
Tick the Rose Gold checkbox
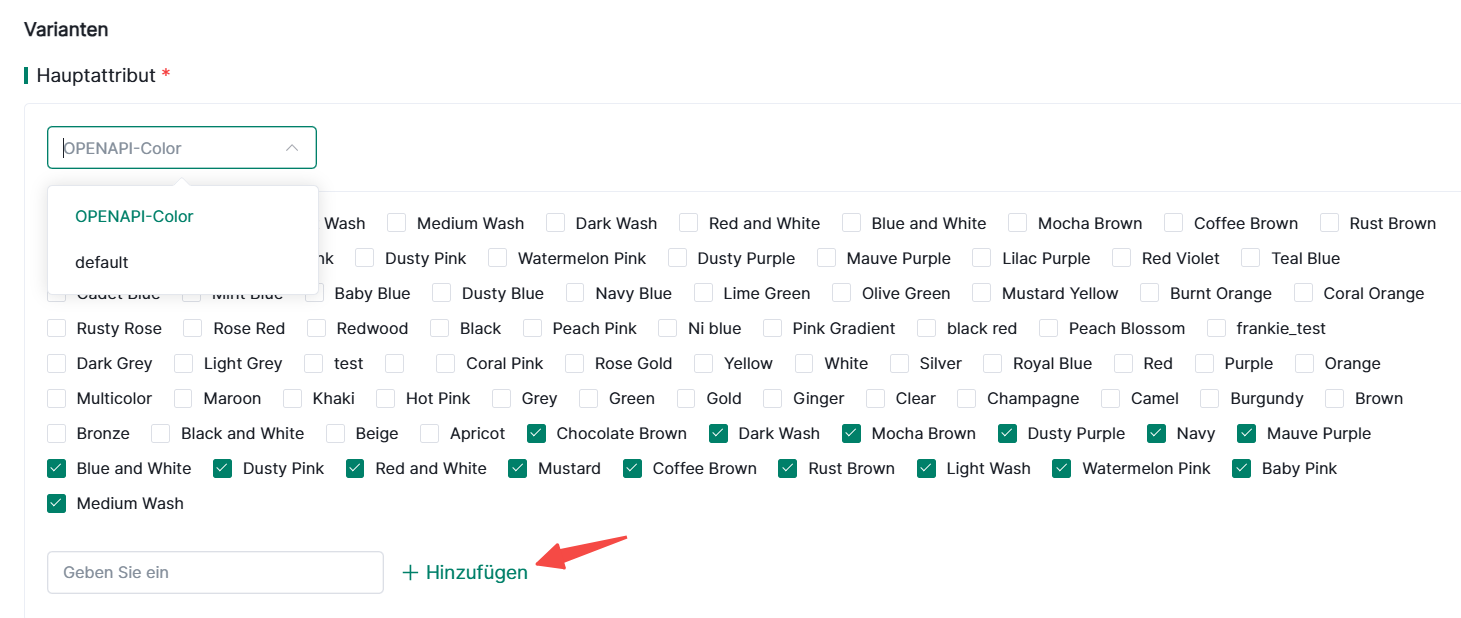(x=575, y=364)
